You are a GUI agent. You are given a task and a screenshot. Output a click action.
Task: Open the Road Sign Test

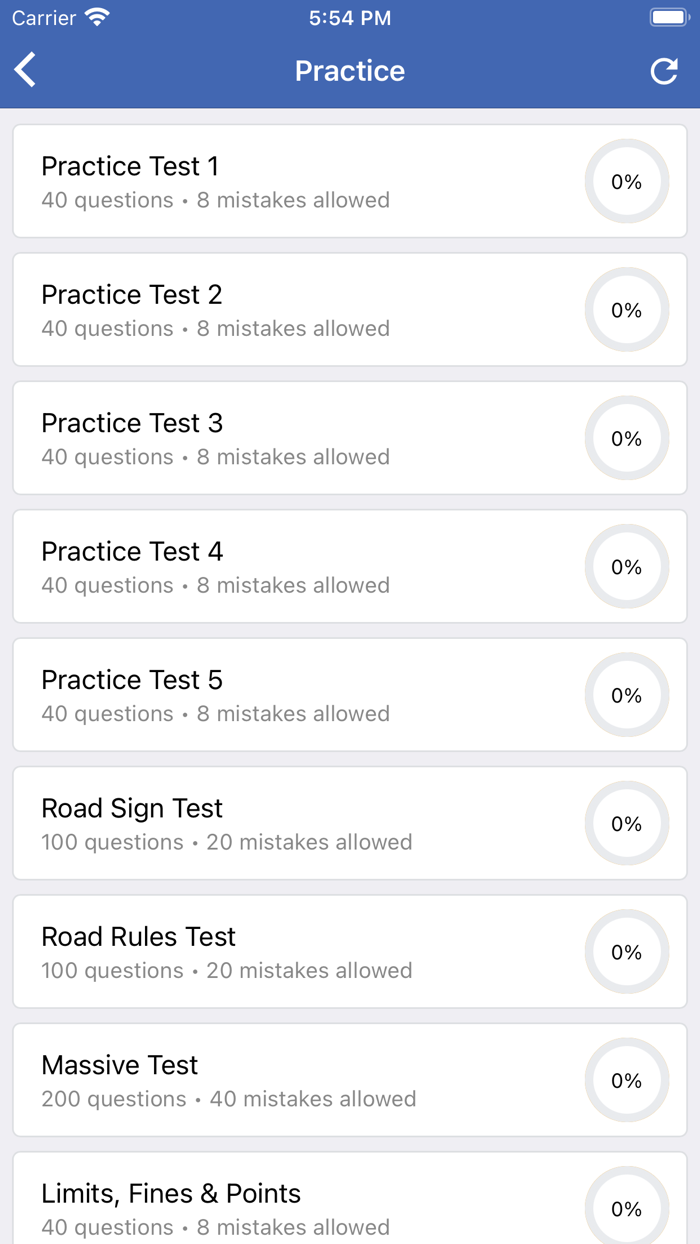point(300,824)
